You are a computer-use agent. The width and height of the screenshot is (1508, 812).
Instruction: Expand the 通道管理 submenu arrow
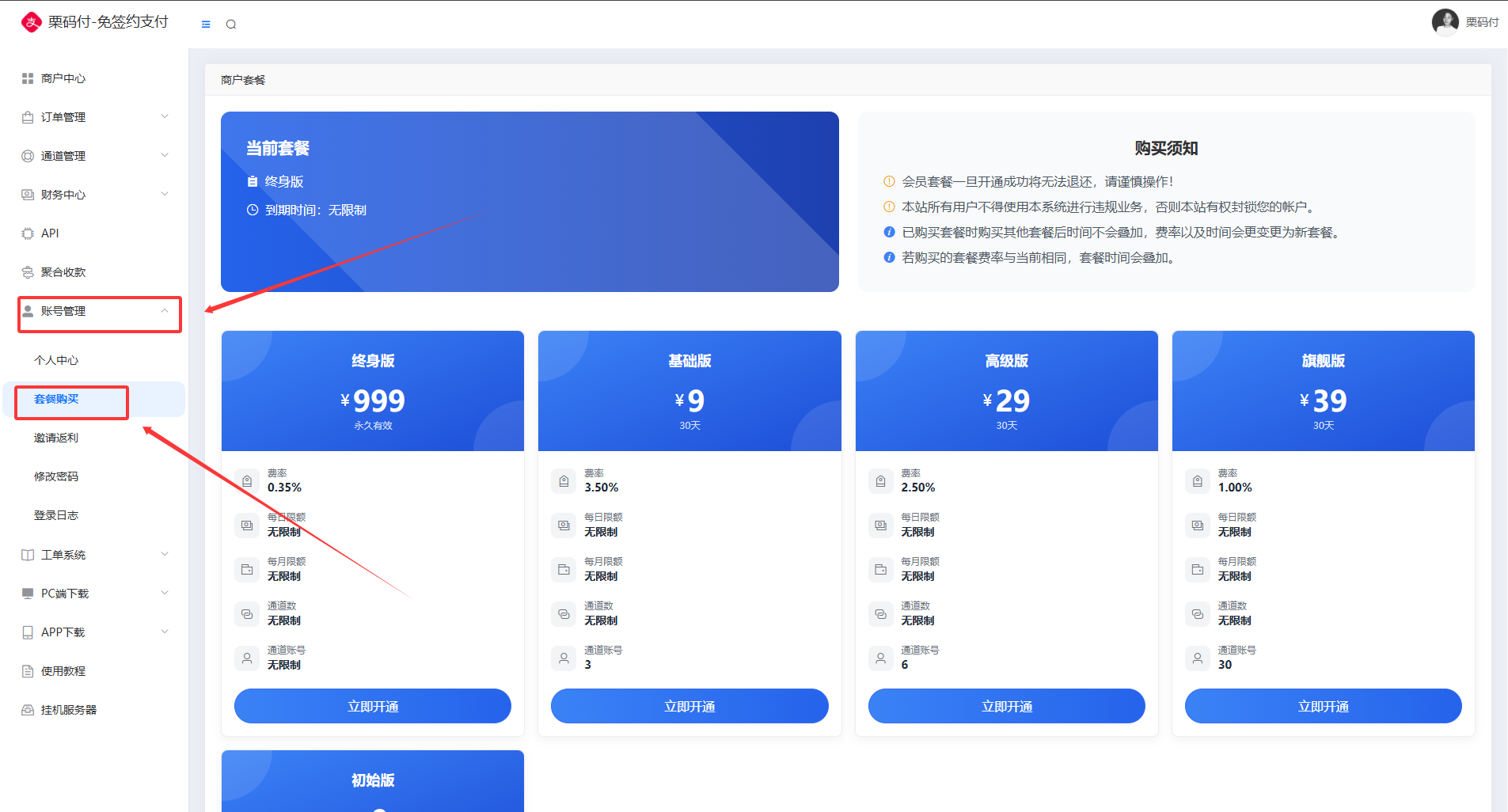[165, 156]
